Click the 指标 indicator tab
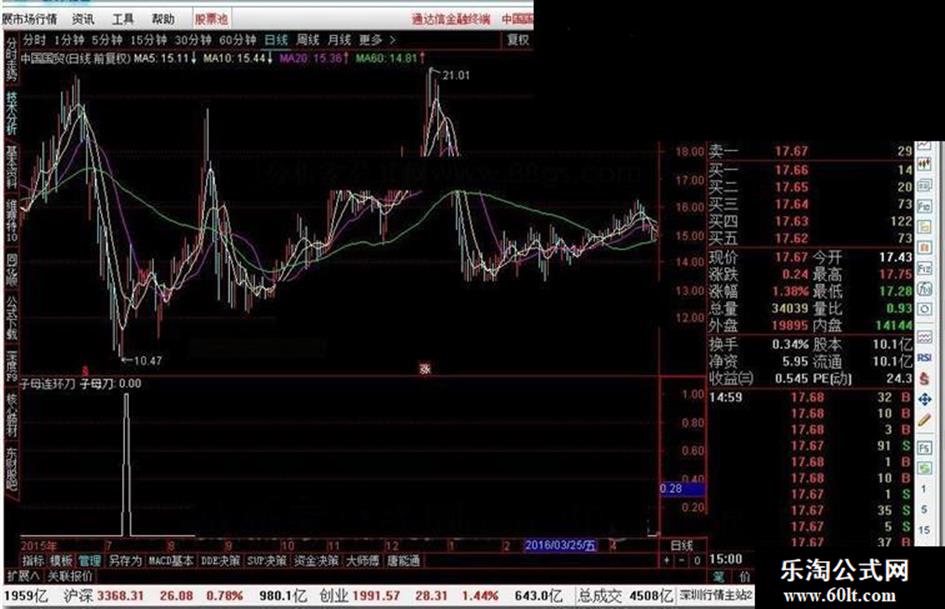Viewport: 945px width, 609px height. [33, 561]
